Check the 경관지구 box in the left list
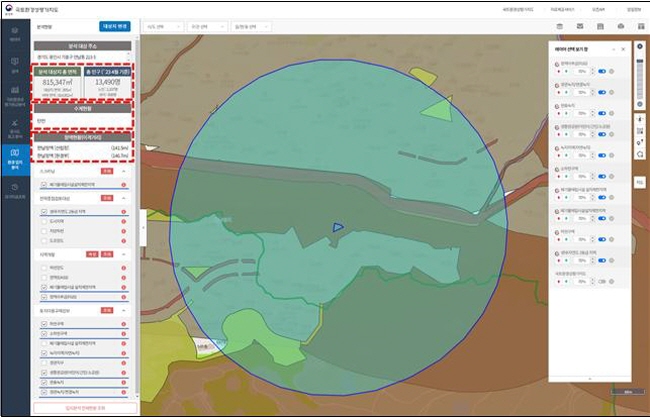 click(44, 363)
